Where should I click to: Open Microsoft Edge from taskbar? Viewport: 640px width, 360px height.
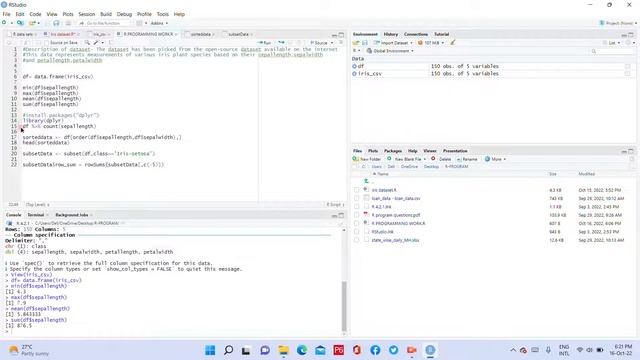click(302, 350)
